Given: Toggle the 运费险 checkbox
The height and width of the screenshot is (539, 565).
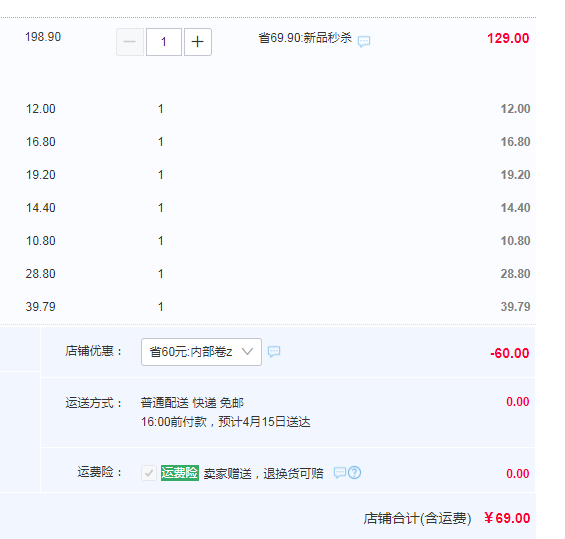Looking at the screenshot, I should (148, 473).
